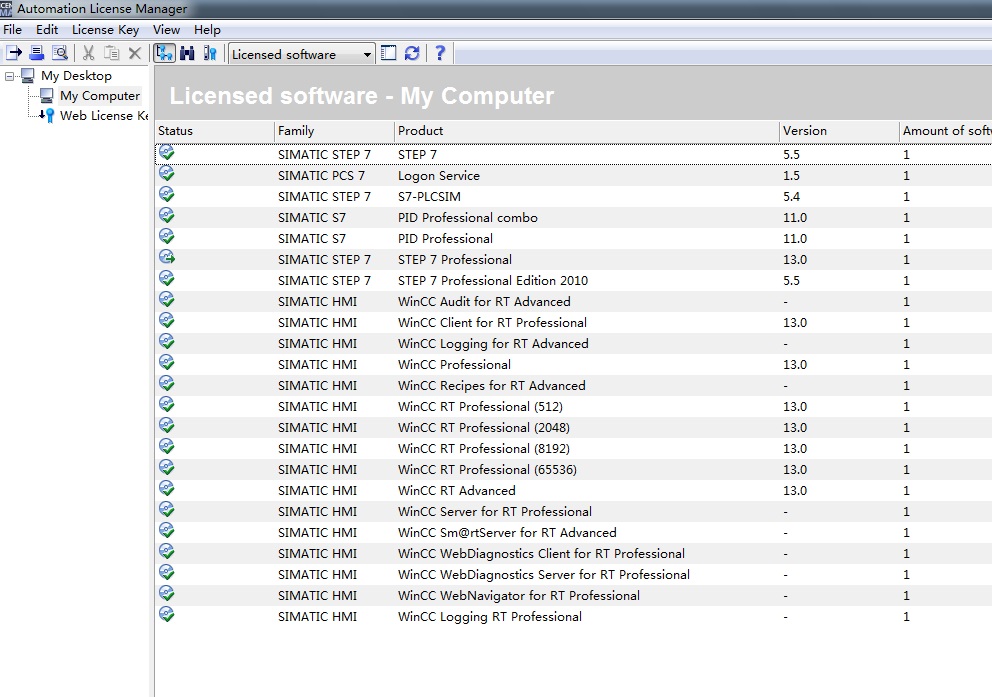Select WinCC WebDiagnostics Client for RT Professional
The height and width of the screenshot is (697, 992).
coord(541,553)
